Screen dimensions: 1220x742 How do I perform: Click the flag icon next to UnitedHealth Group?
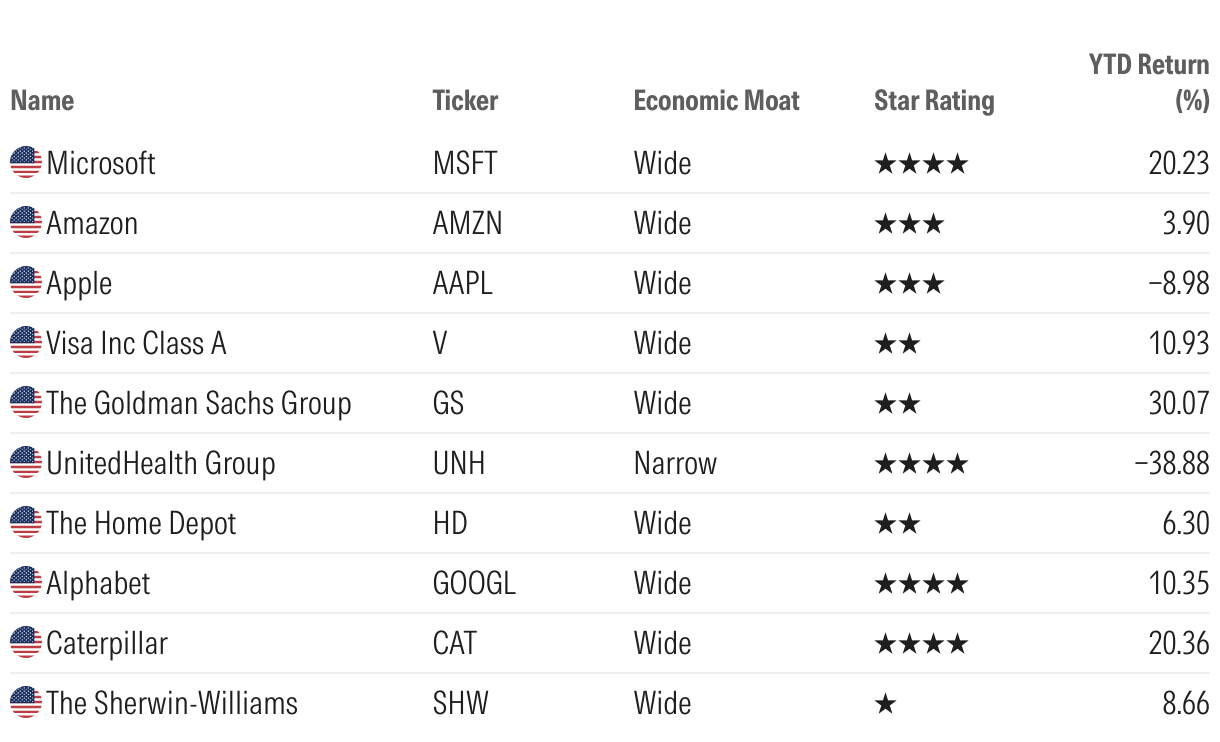click(26, 462)
